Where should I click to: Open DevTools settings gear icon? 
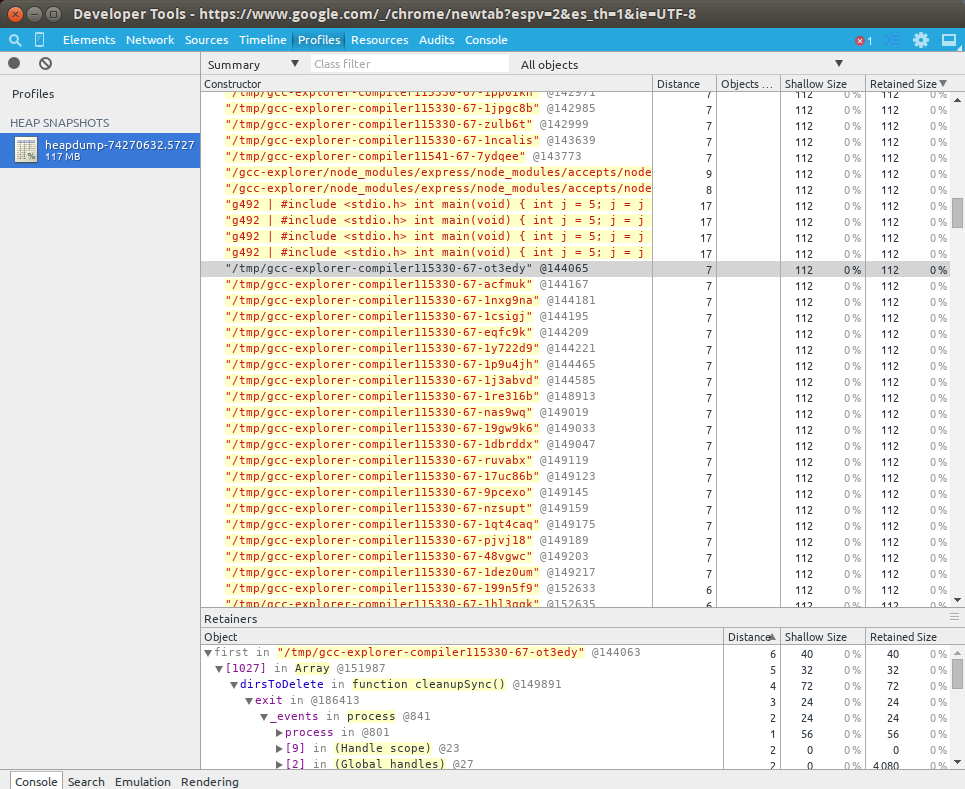pyautogui.click(x=921, y=40)
